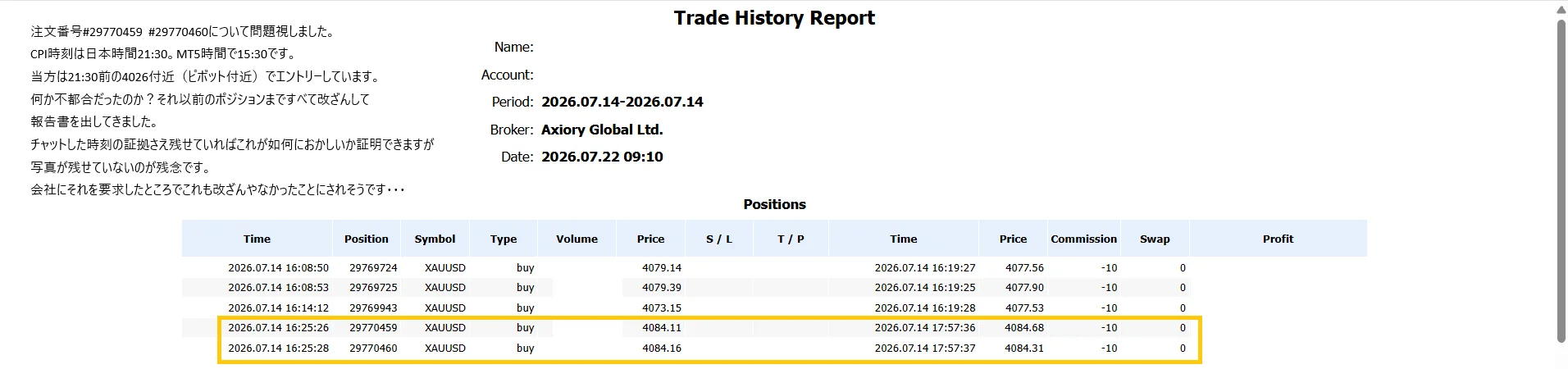Click close price 4084.68
The image size is (1568, 369).
coord(1024,327)
